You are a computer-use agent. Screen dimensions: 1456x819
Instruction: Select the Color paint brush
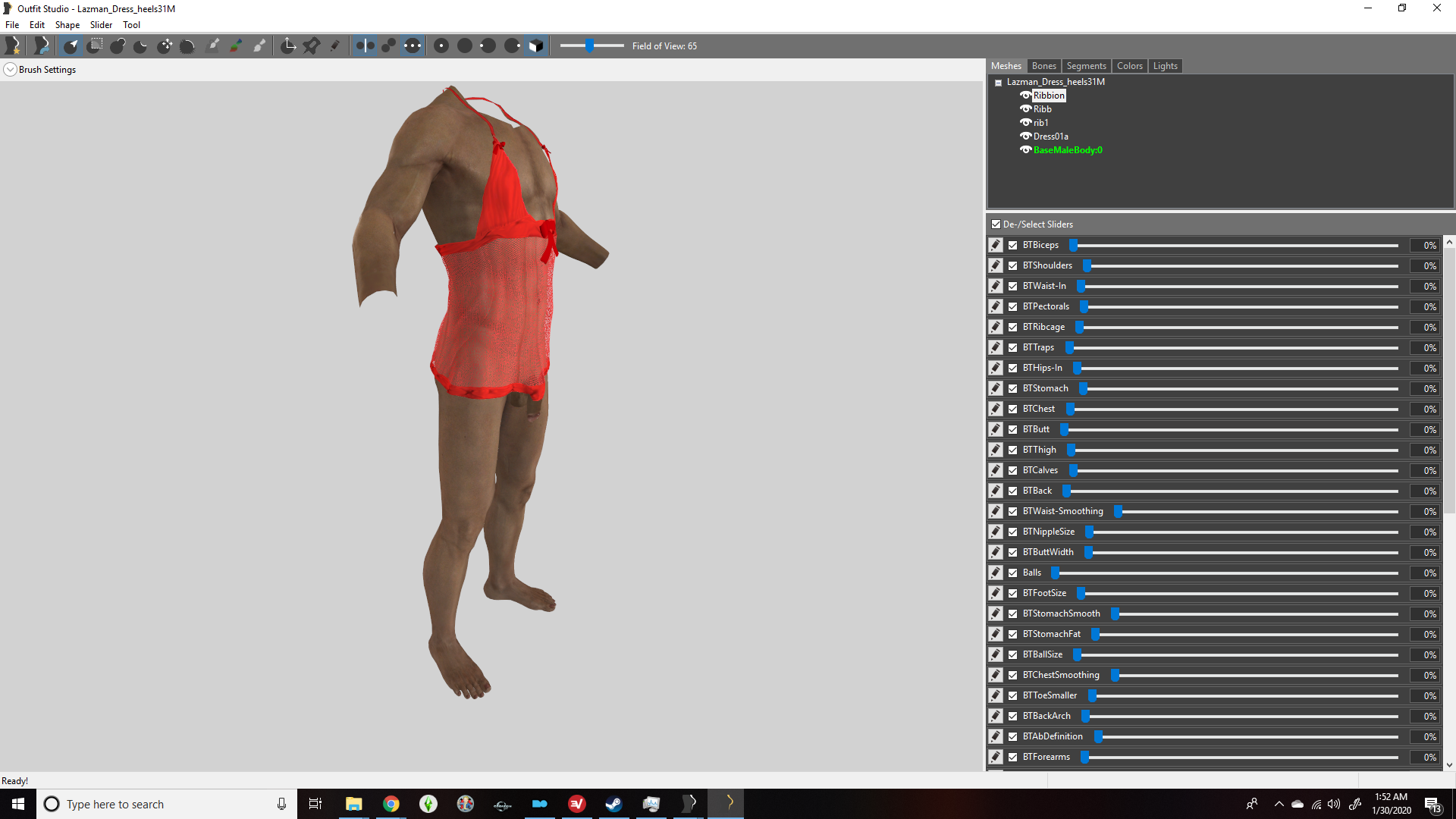(x=236, y=46)
